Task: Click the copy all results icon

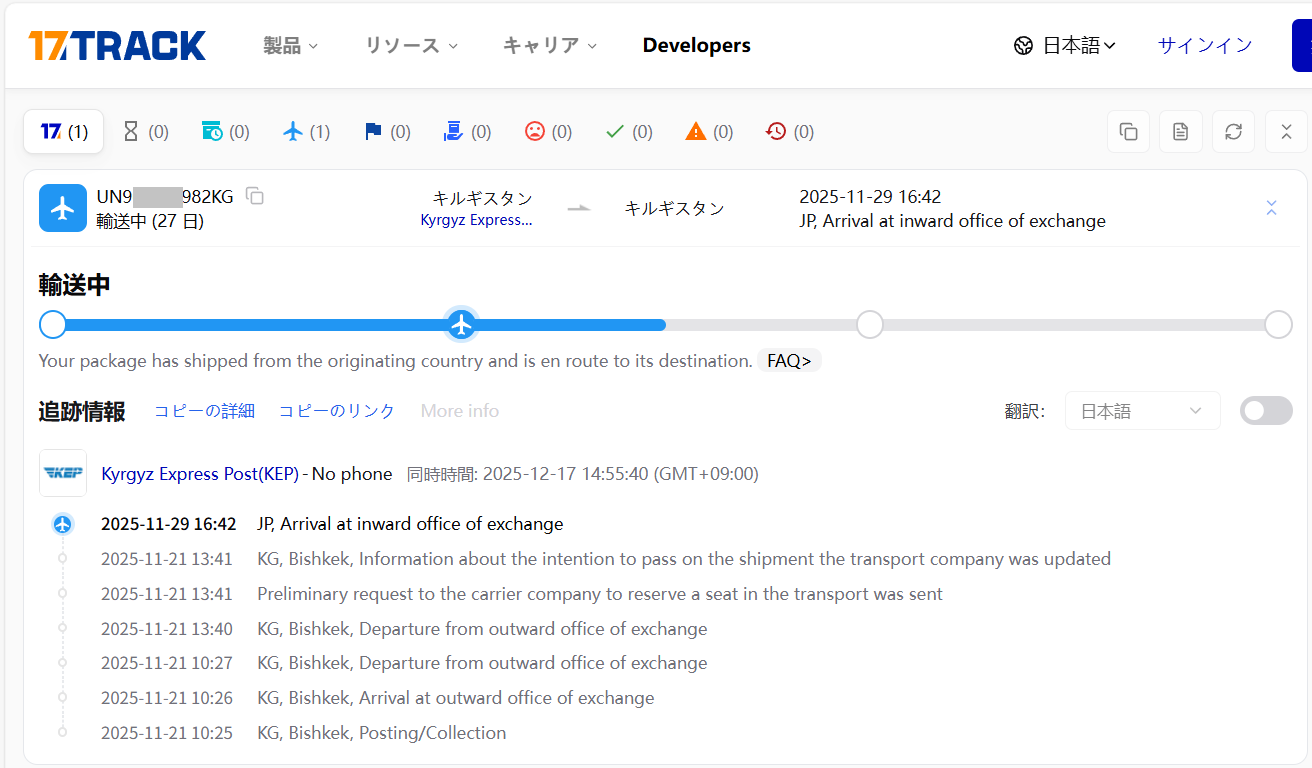Action: (x=1128, y=132)
